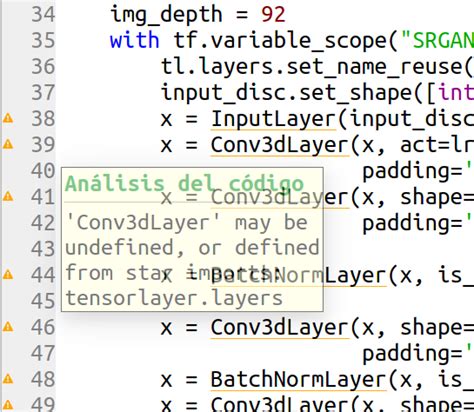Image resolution: width=474 pixels, height=412 pixels.
Task: Click the warning icon on line 41
Action: pyautogui.click(x=8, y=196)
